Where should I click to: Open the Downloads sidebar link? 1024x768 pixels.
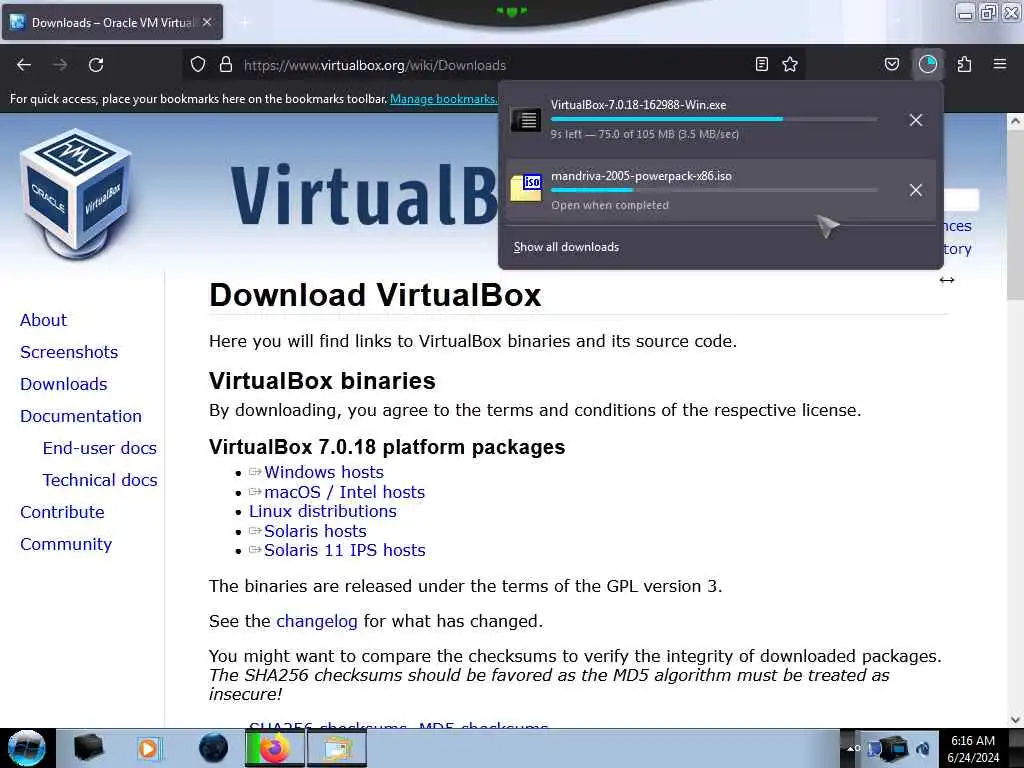(x=63, y=384)
